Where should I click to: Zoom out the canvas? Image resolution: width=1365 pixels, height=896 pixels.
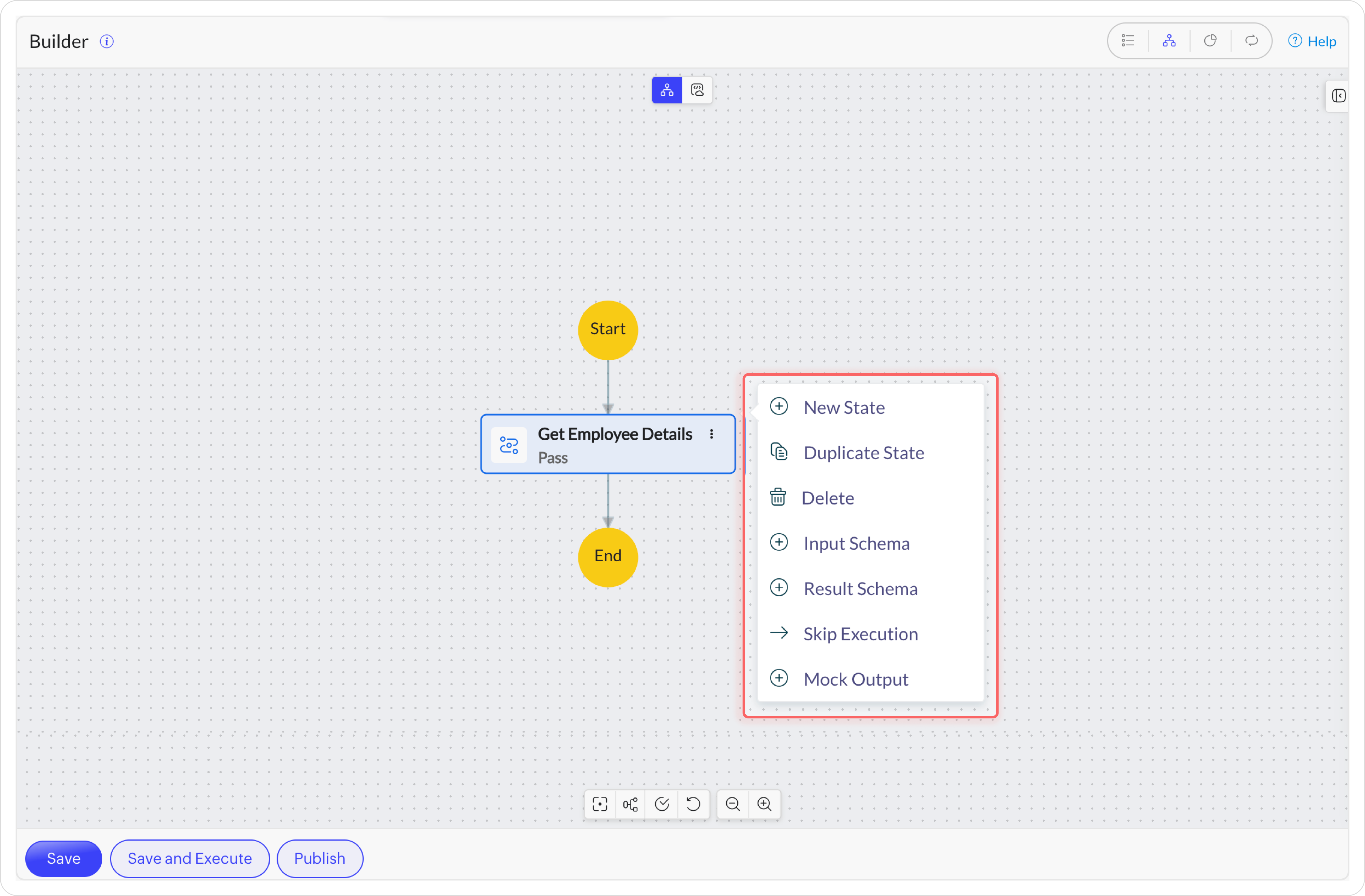coord(732,804)
